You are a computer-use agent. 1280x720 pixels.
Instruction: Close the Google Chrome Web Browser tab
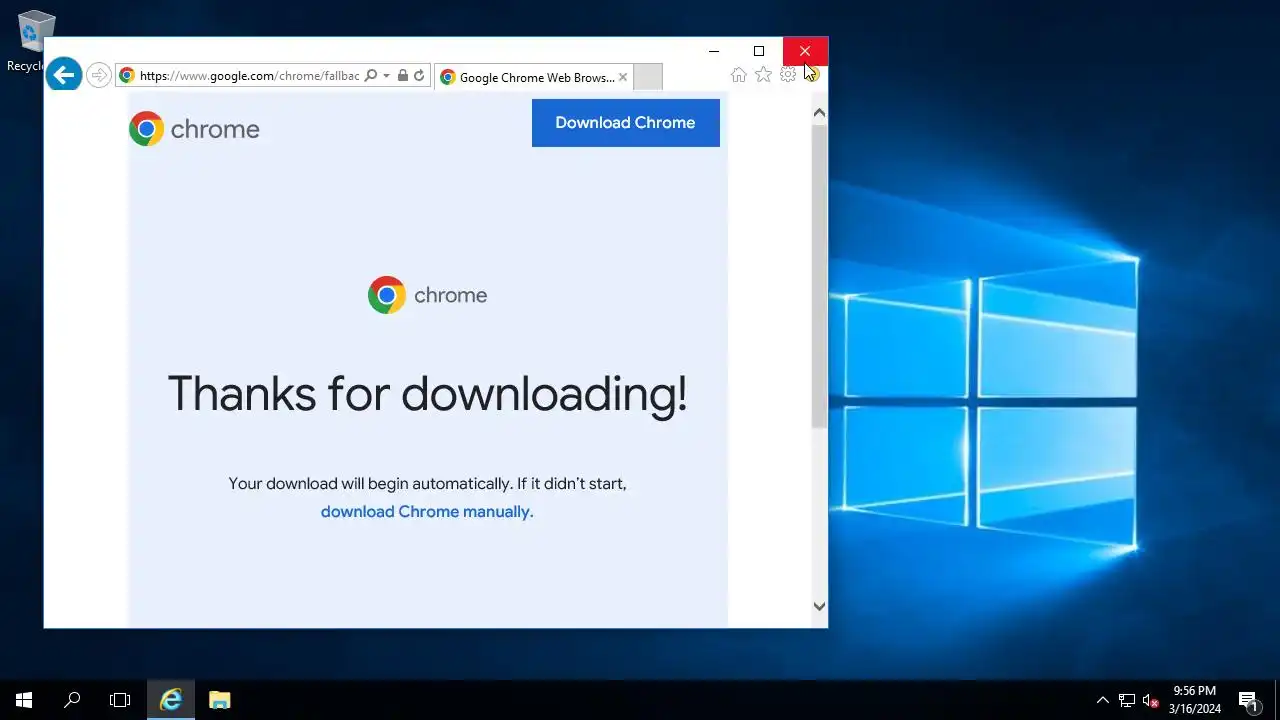tap(623, 77)
